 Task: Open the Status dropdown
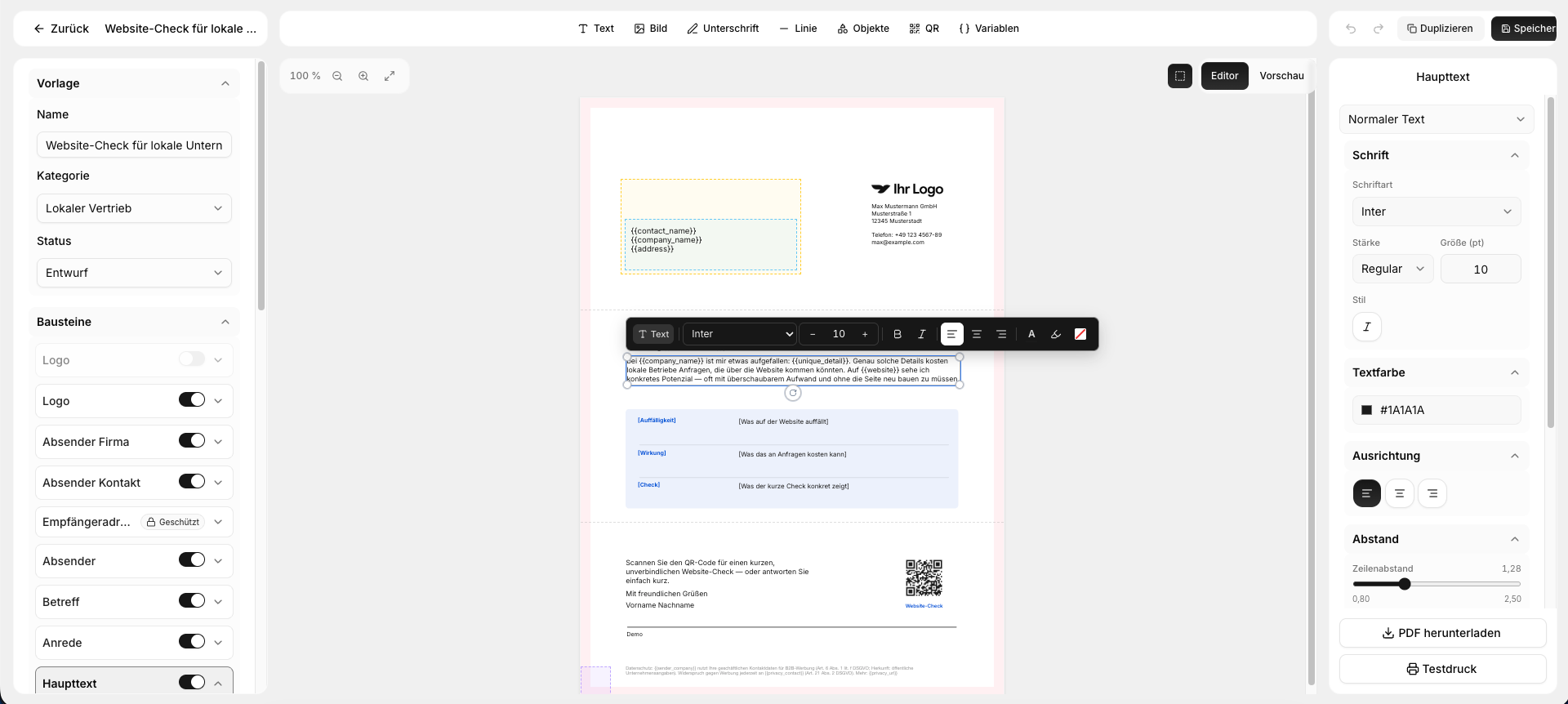coord(134,273)
